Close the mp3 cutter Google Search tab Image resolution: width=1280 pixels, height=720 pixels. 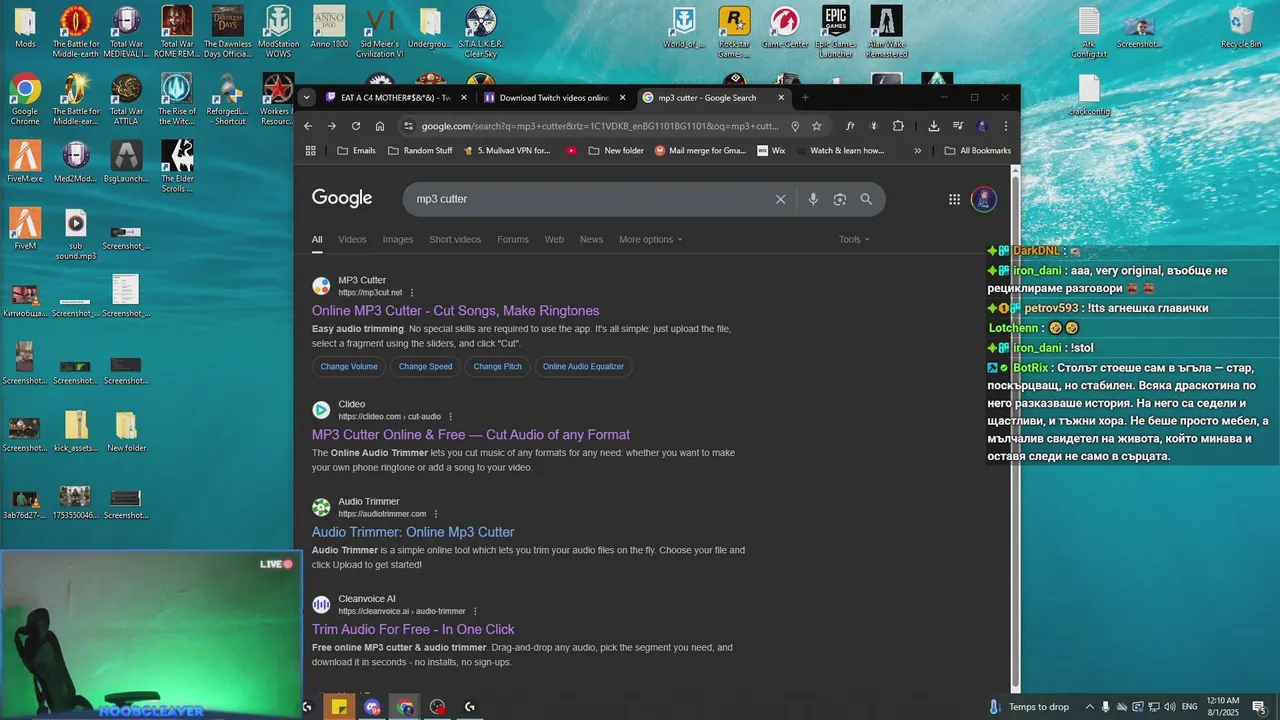(x=781, y=98)
